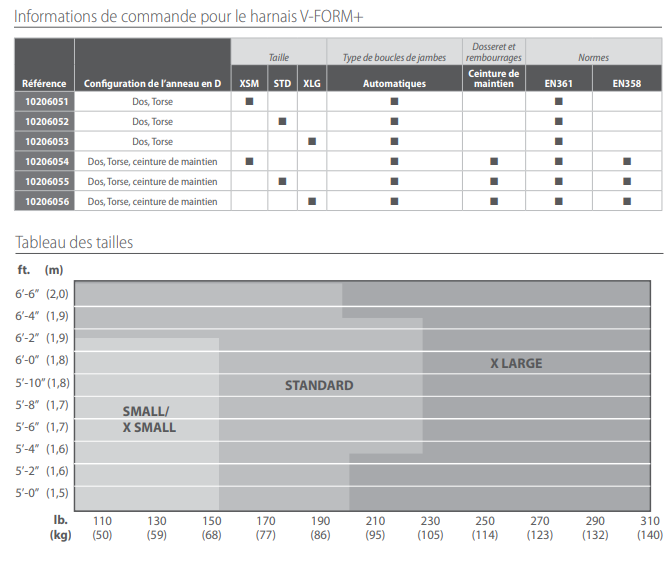This screenshot has height=573, width=671.
Task: Click the X LARGE label in size chart
Action: (516, 363)
